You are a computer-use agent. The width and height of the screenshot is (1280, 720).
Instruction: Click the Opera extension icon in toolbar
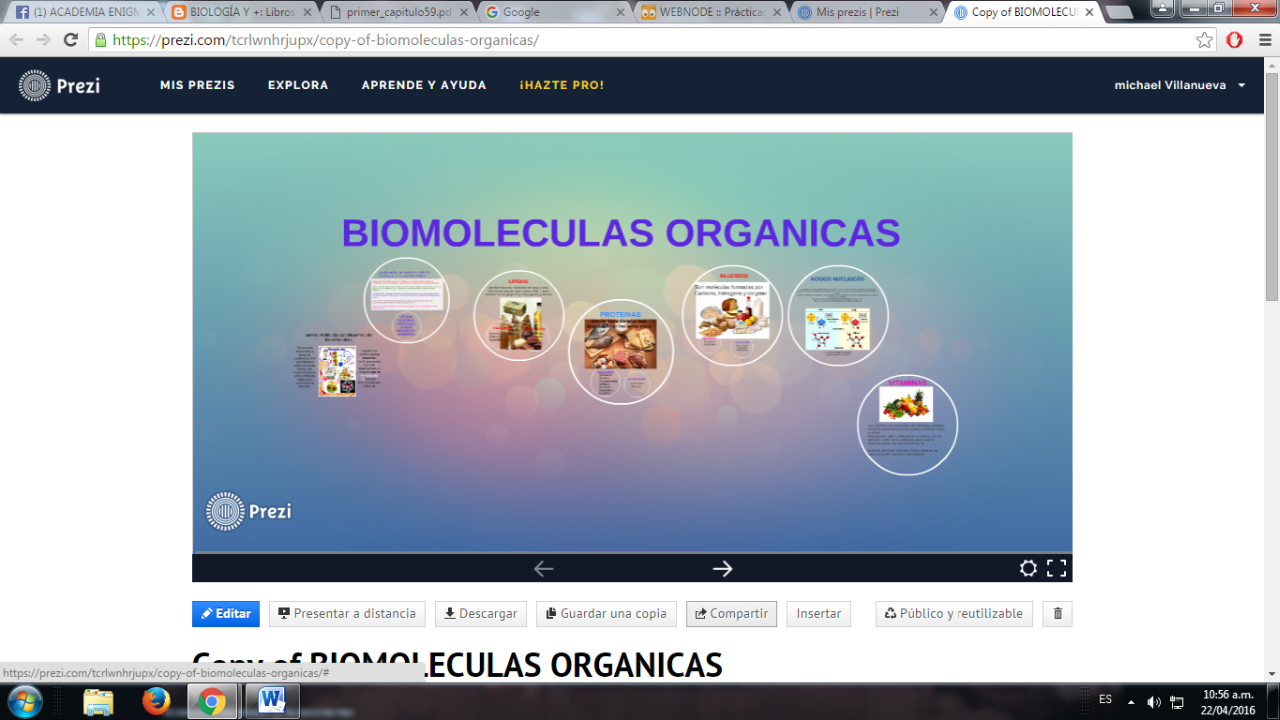1235,40
